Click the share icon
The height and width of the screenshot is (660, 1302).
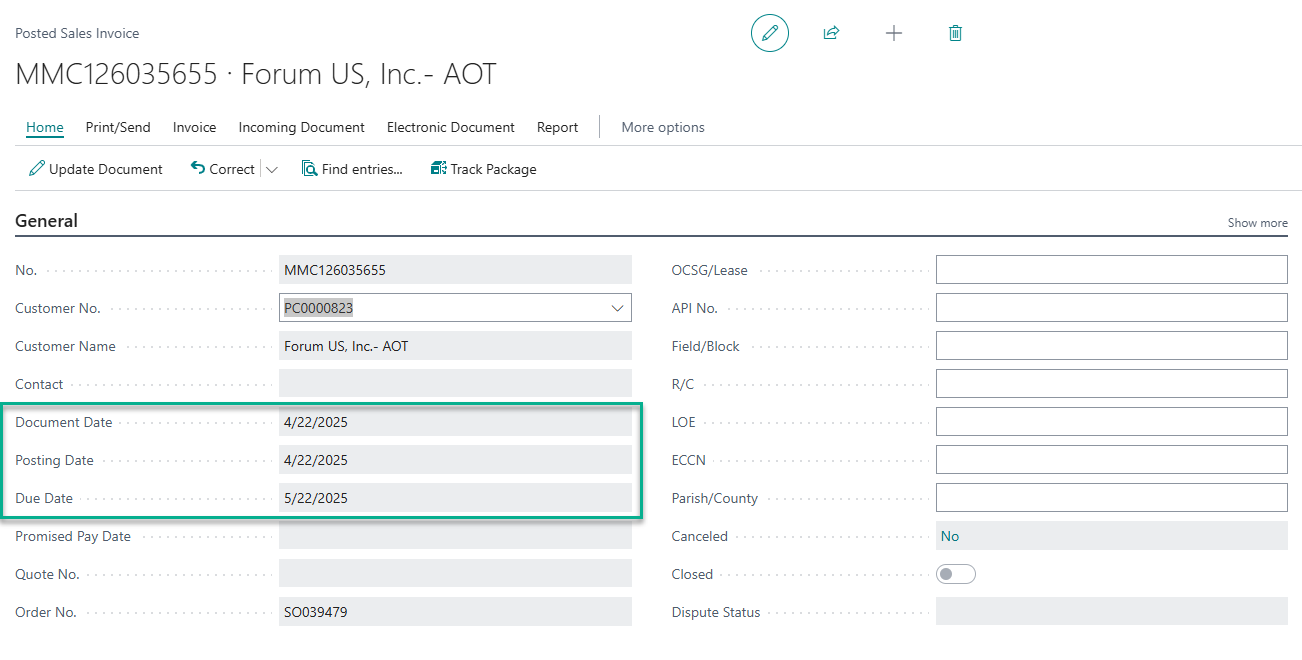click(x=831, y=33)
